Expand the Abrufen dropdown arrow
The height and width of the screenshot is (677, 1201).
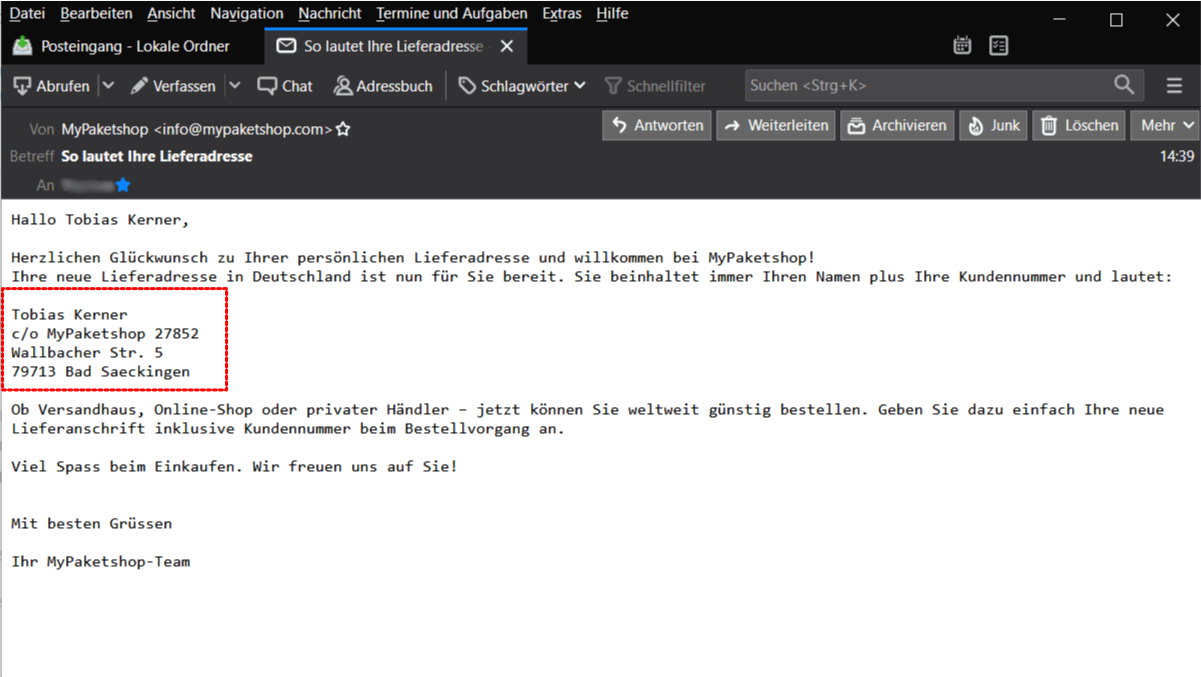pyautogui.click(x=108, y=86)
